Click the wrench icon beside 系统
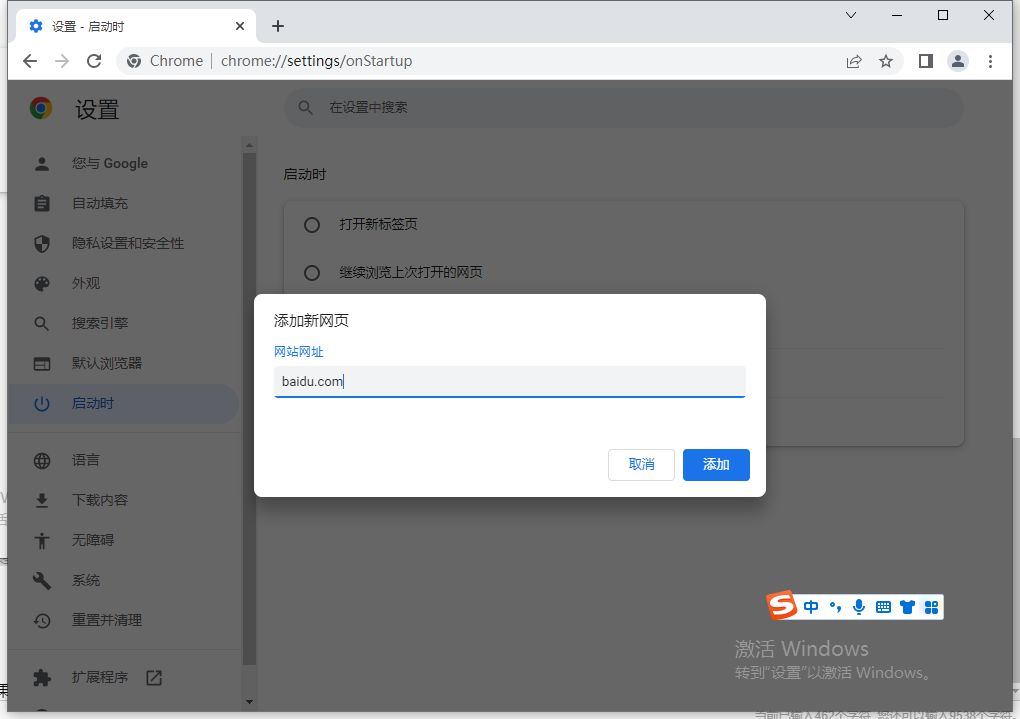Screen dimensions: 1020x719 (x=42, y=580)
